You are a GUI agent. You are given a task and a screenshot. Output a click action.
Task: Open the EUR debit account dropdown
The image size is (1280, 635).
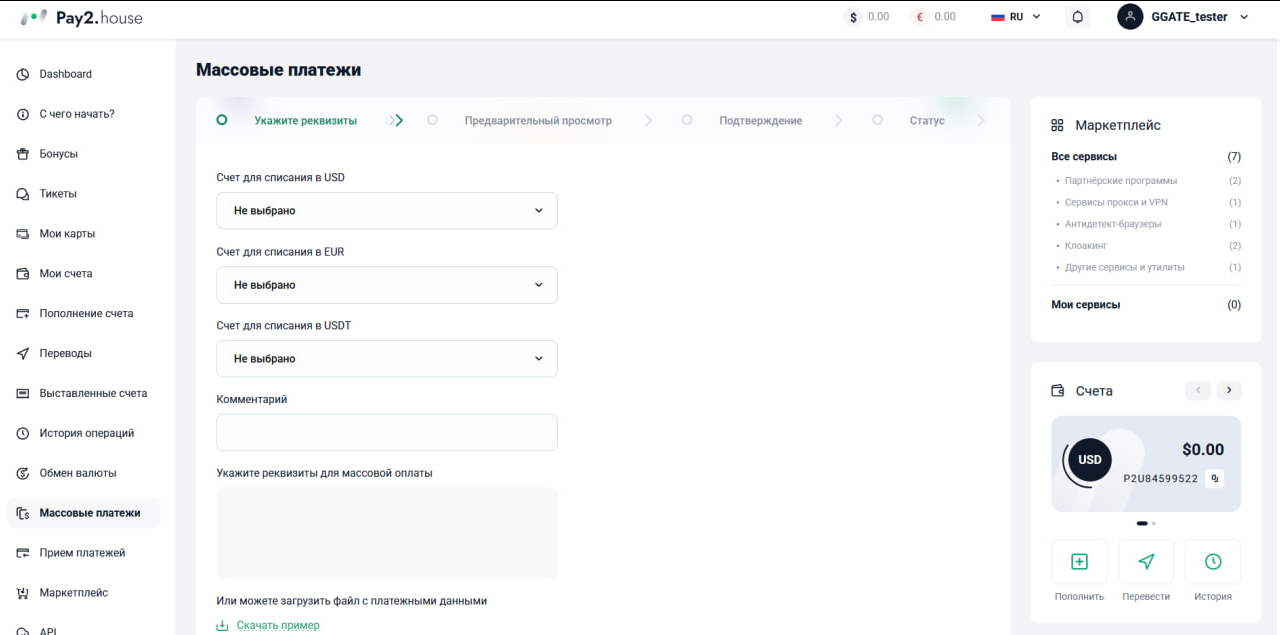(x=387, y=285)
